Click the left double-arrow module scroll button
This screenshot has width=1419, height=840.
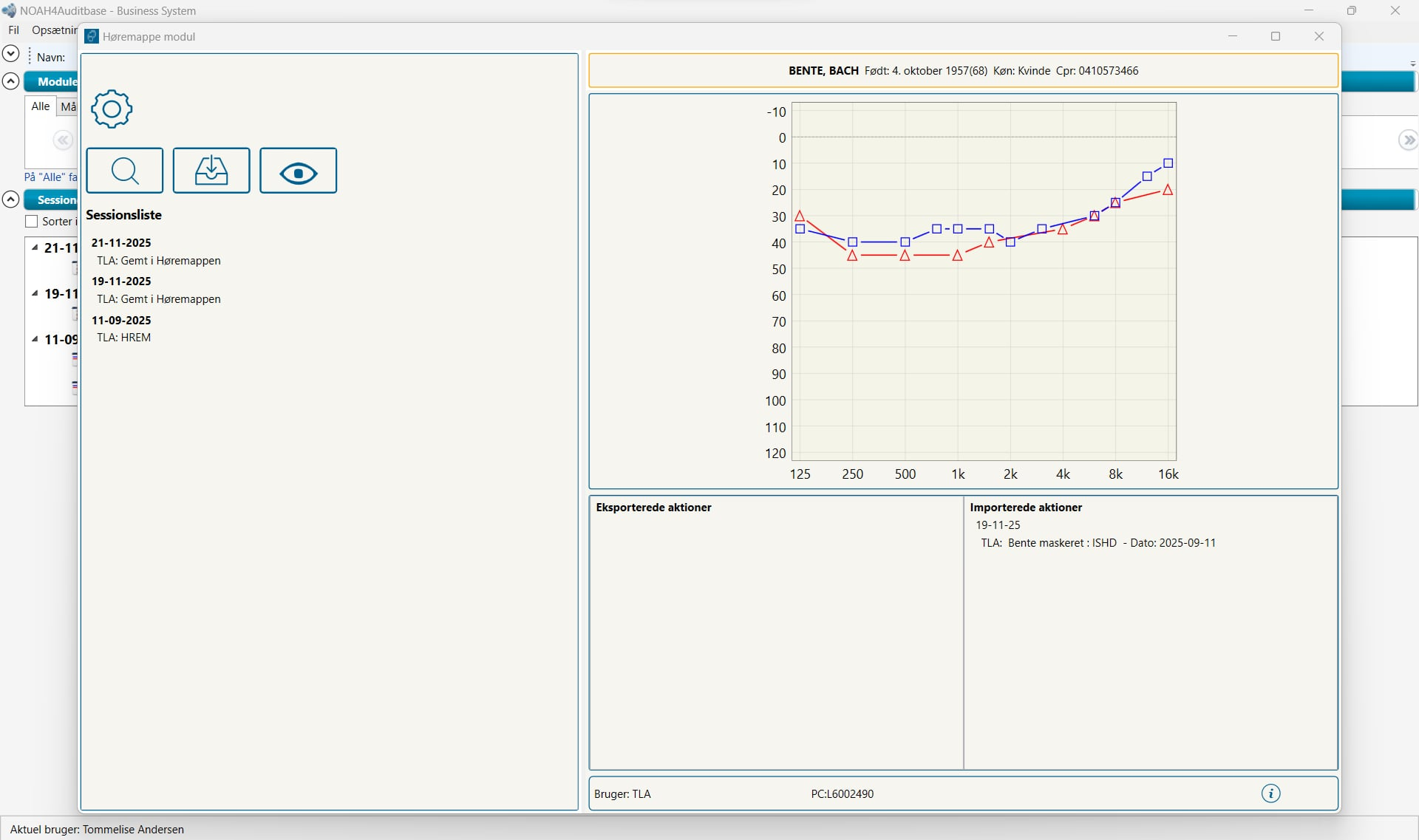pyautogui.click(x=63, y=140)
